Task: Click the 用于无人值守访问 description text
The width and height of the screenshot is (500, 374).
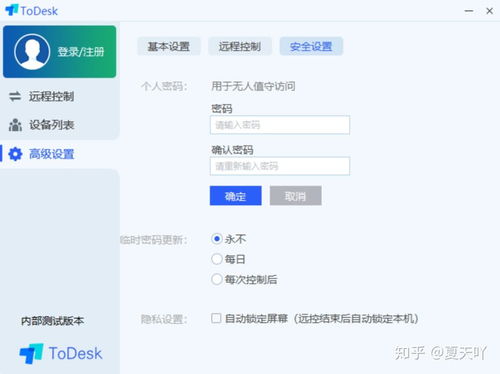Action: 253,86
